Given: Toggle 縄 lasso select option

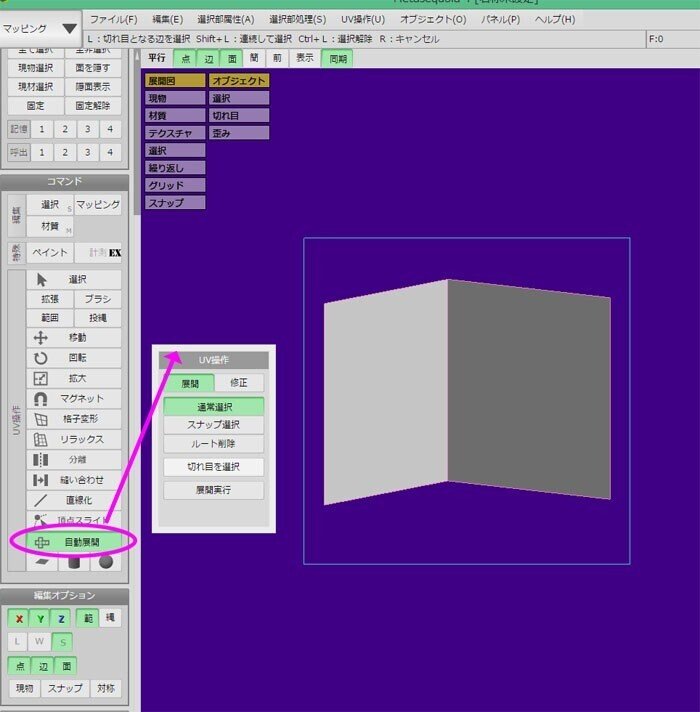Looking at the screenshot, I should click(x=110, y=618).
